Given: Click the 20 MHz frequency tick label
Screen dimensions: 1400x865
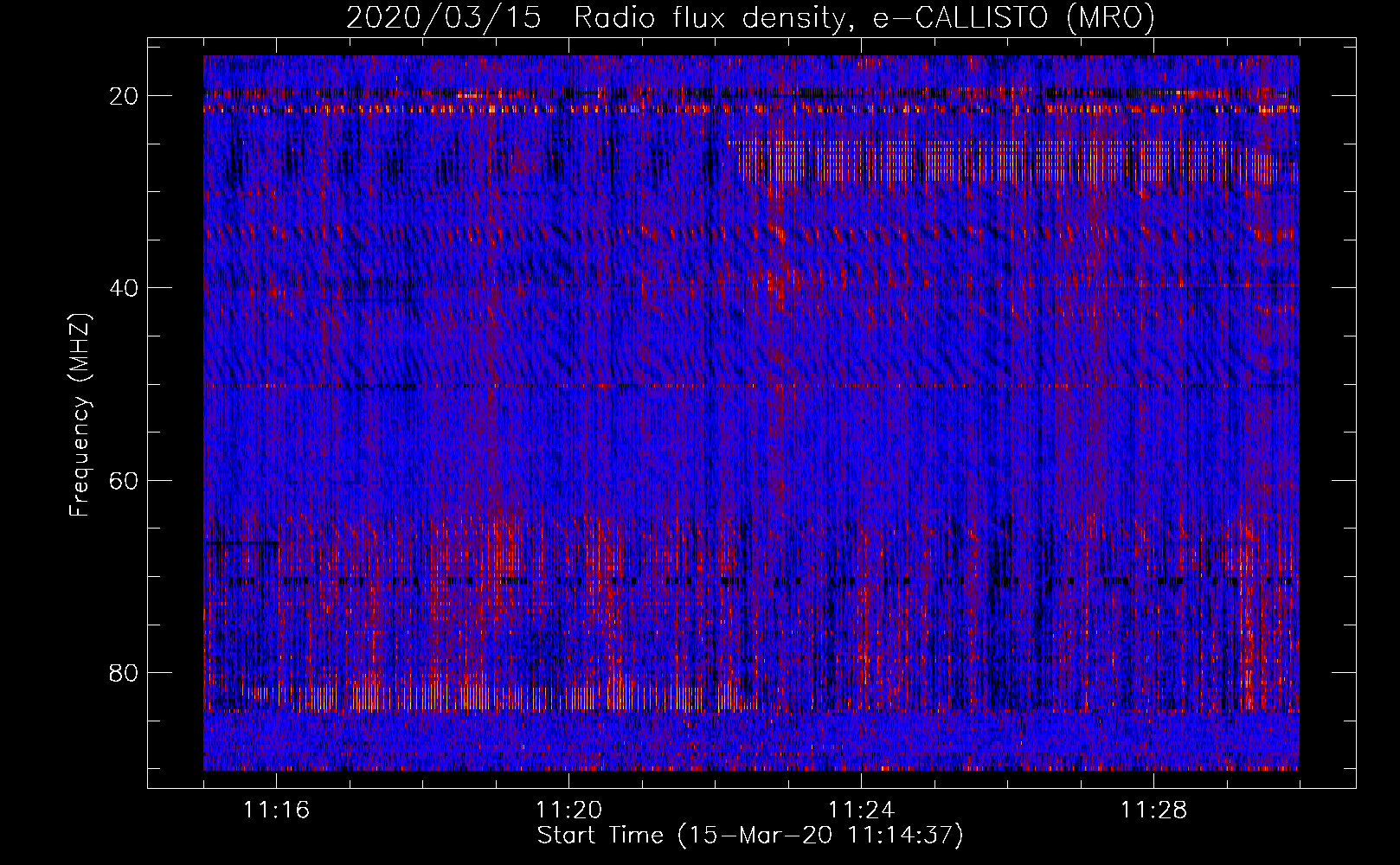Looking at the screenshot, I should click(x=125, y=96).
